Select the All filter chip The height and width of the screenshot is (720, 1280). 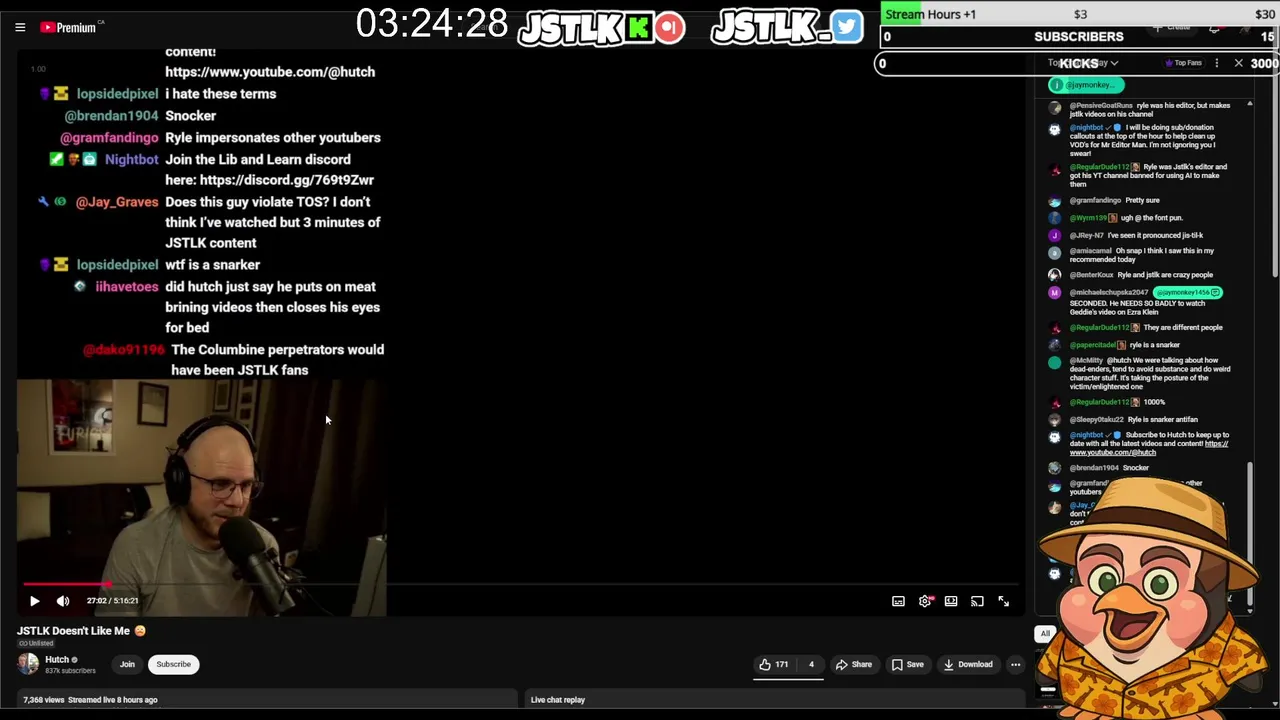1045,633
